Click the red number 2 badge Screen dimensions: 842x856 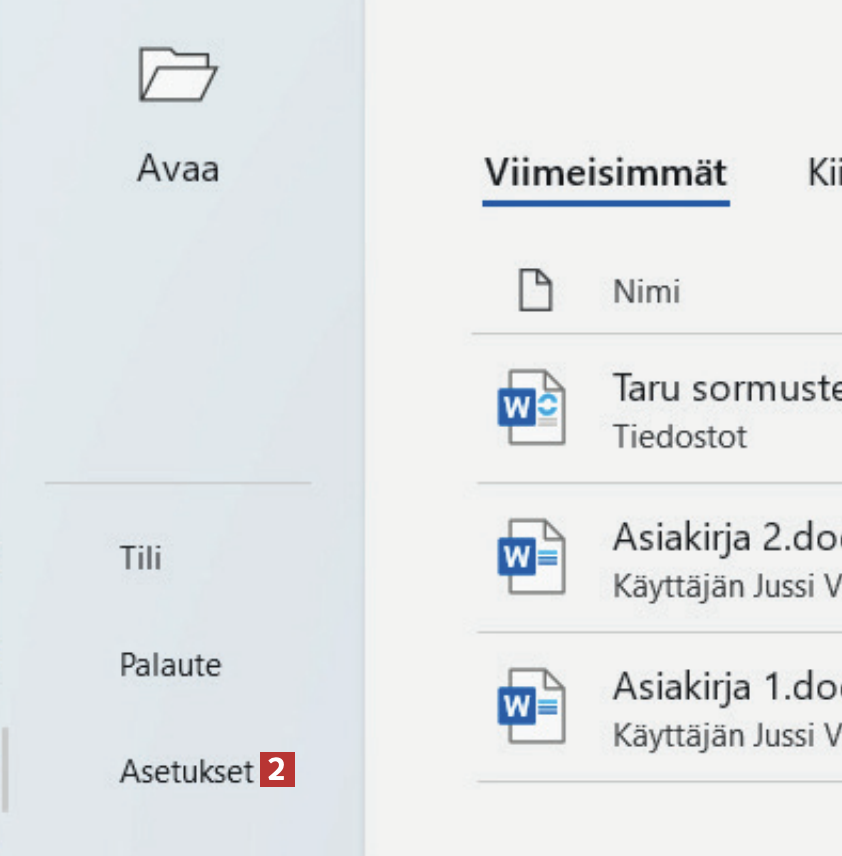pyautogui.click(x=278, y=771)
